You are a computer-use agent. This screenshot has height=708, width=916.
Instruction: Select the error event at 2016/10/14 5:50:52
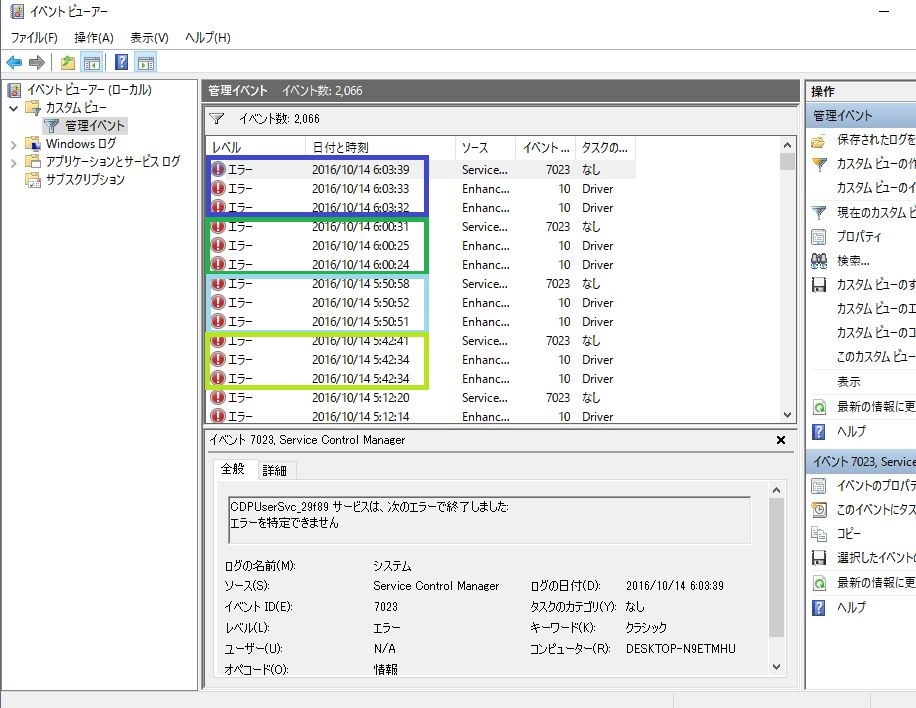(x=421, y=303)
